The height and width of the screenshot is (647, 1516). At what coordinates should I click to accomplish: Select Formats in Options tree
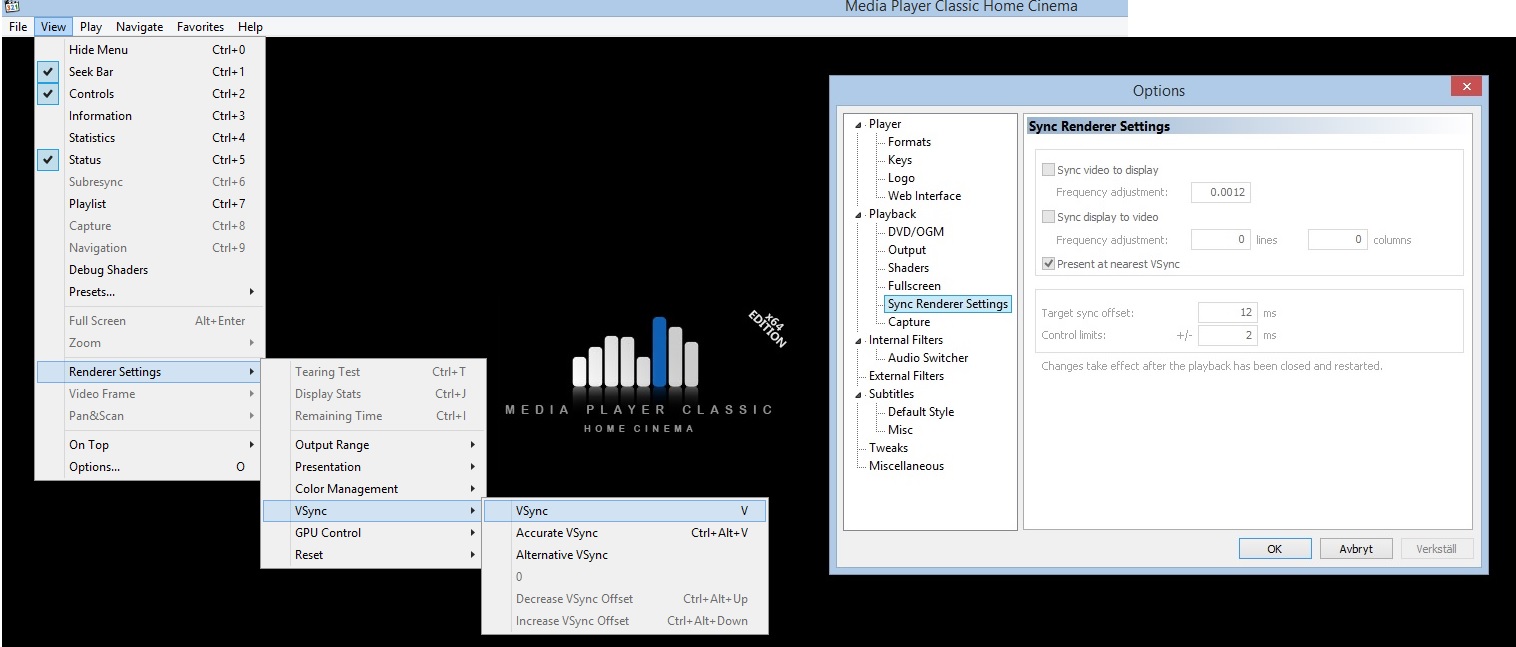(x=909, y=142)
